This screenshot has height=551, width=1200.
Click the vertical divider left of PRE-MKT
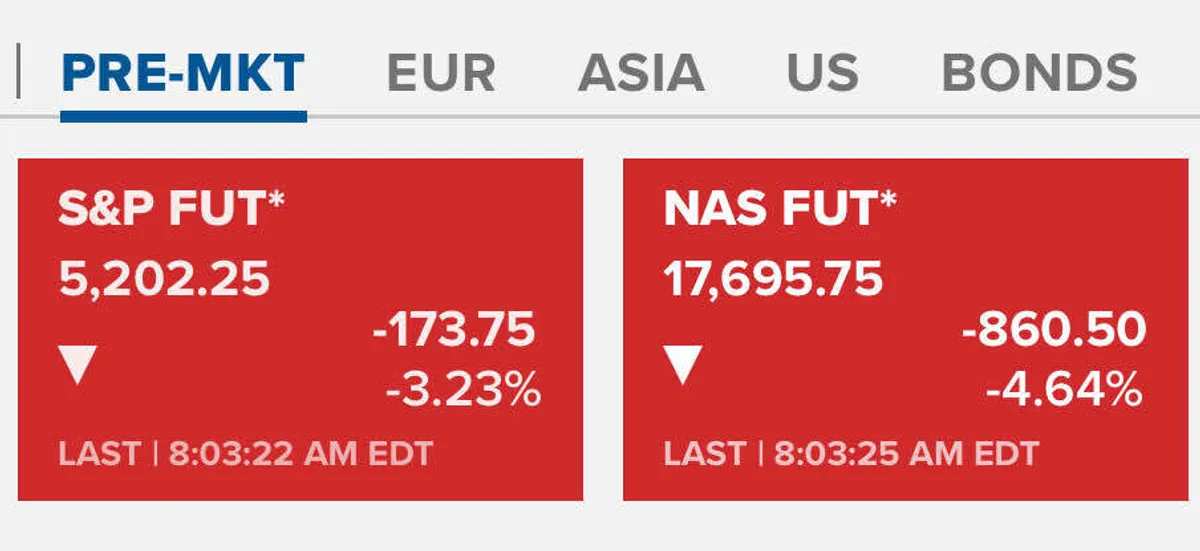[18, 74]
